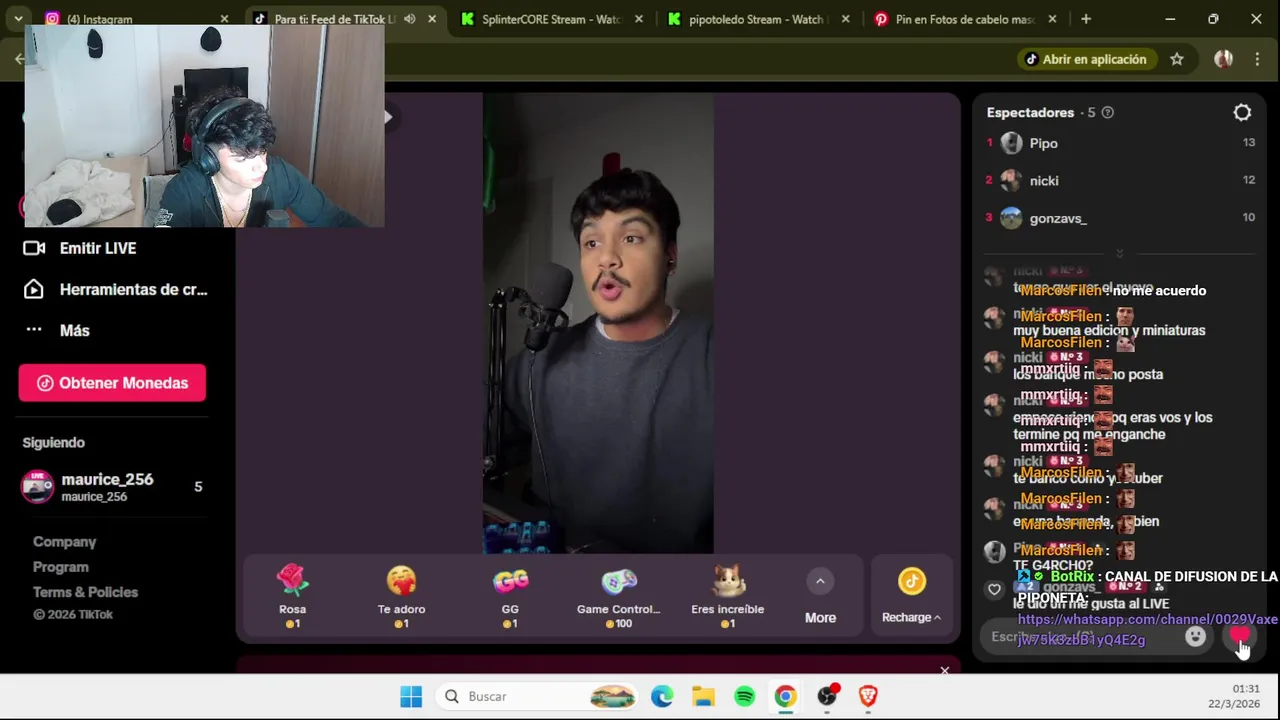
Task: Open OBS Studio from taskbar
Action: point(827,696)
